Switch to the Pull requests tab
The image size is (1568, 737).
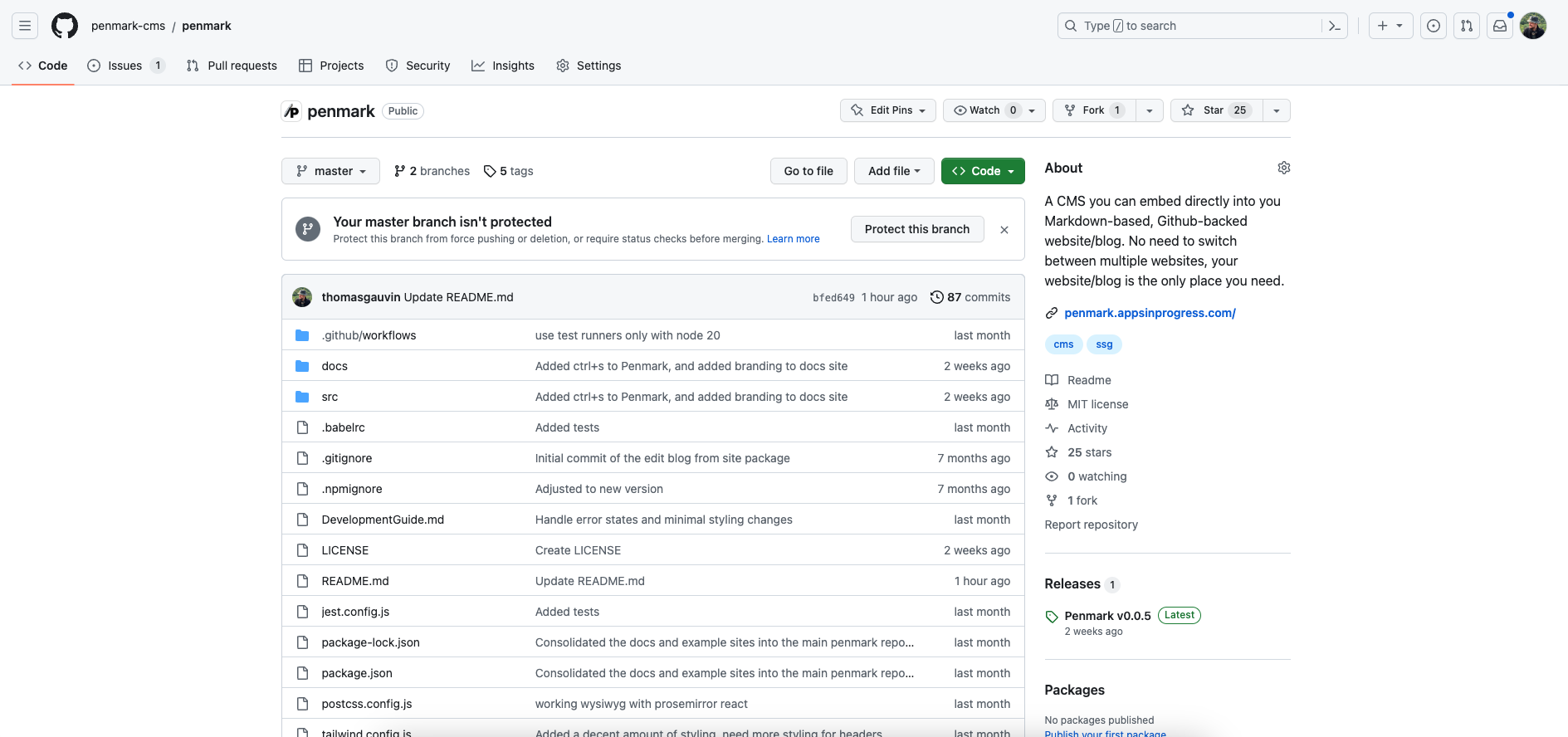(x=232, y=66)
